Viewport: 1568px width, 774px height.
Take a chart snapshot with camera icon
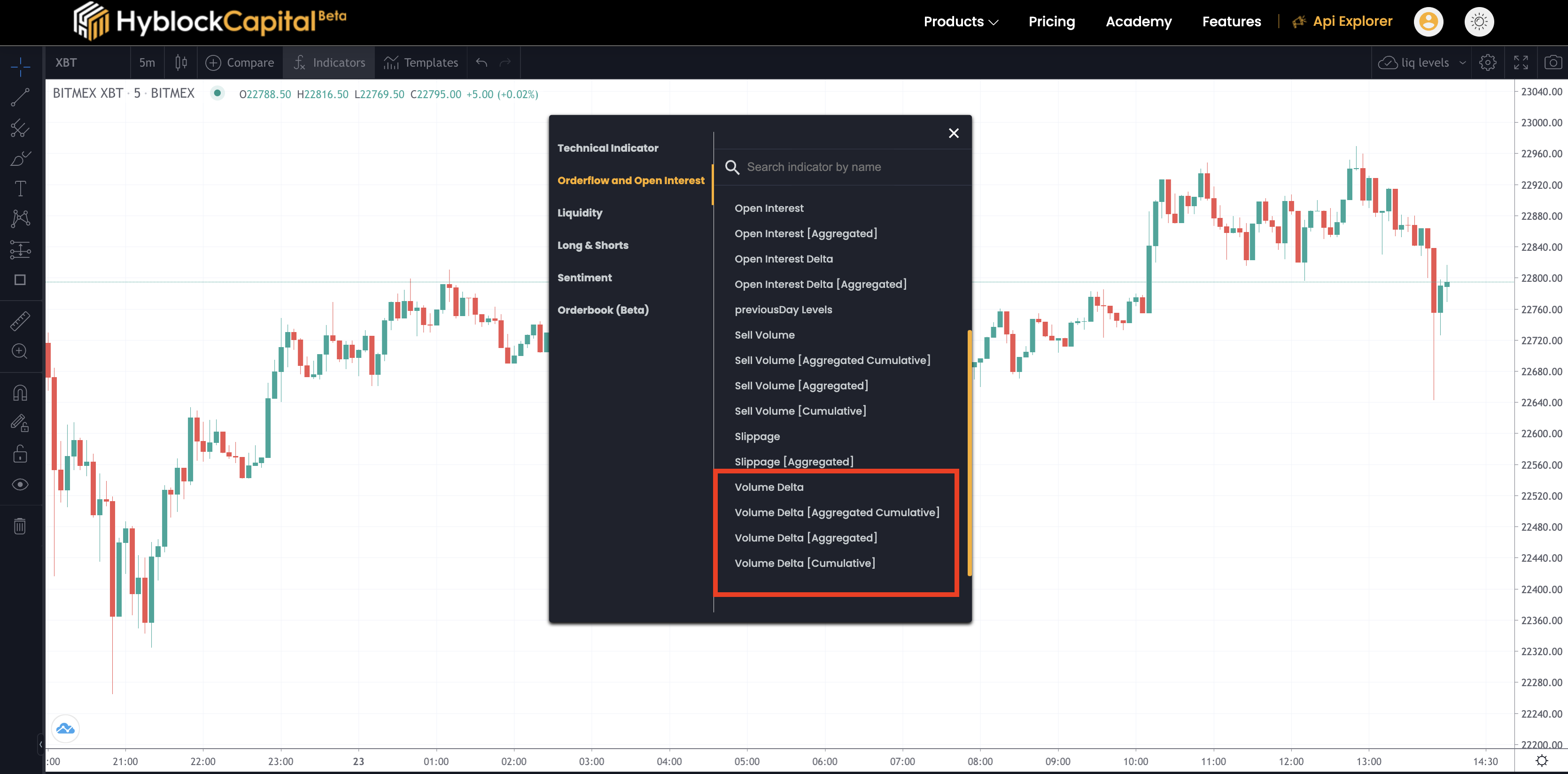pos(1553,62)
